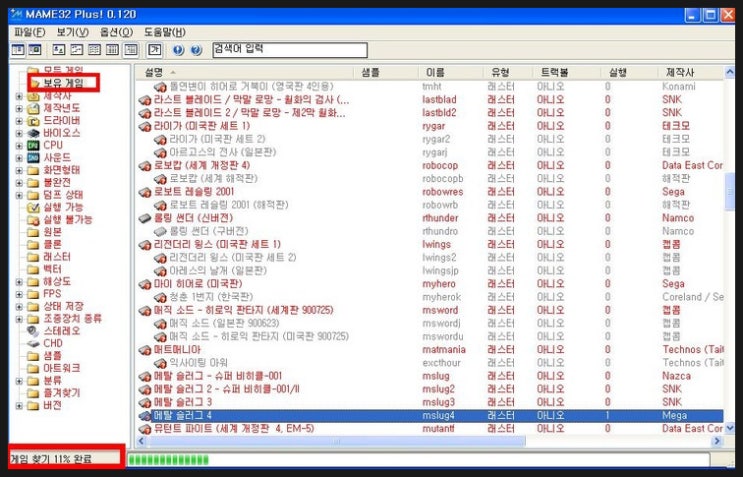This screenshot has width=743, height=477.
Task: Sort by the 설명 column header
Action: click(x=245, y=72)
